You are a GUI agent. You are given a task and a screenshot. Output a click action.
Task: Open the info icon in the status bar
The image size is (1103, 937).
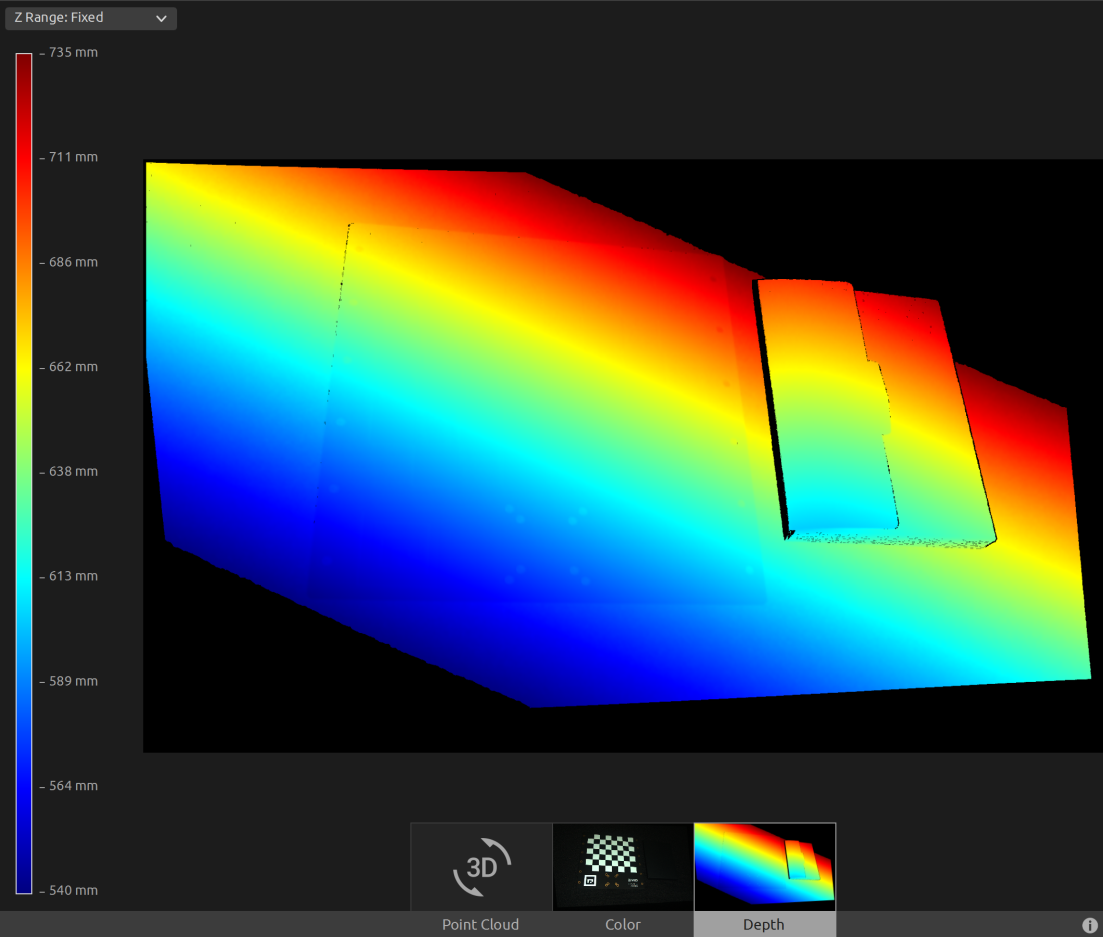(x=1090, y=925)
